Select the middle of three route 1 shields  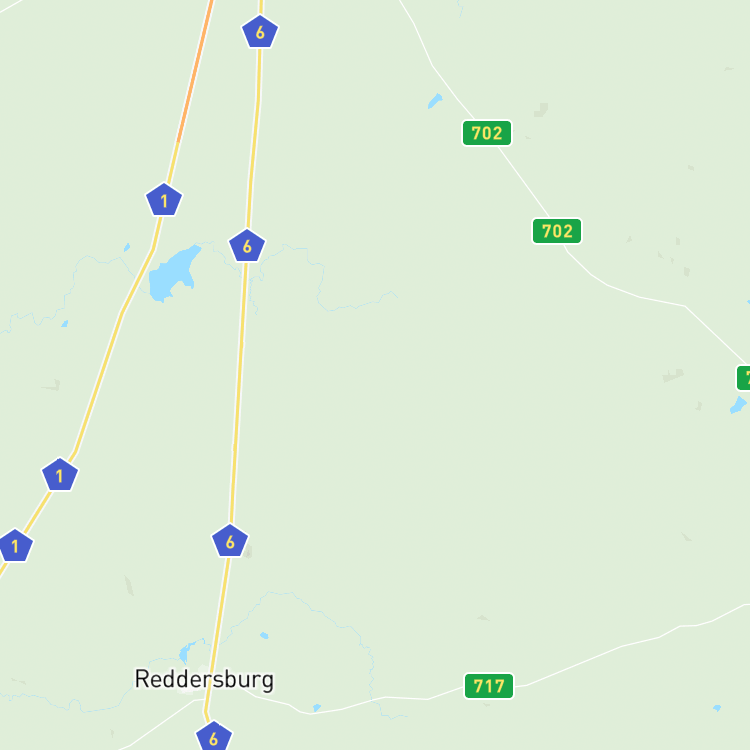60,475
